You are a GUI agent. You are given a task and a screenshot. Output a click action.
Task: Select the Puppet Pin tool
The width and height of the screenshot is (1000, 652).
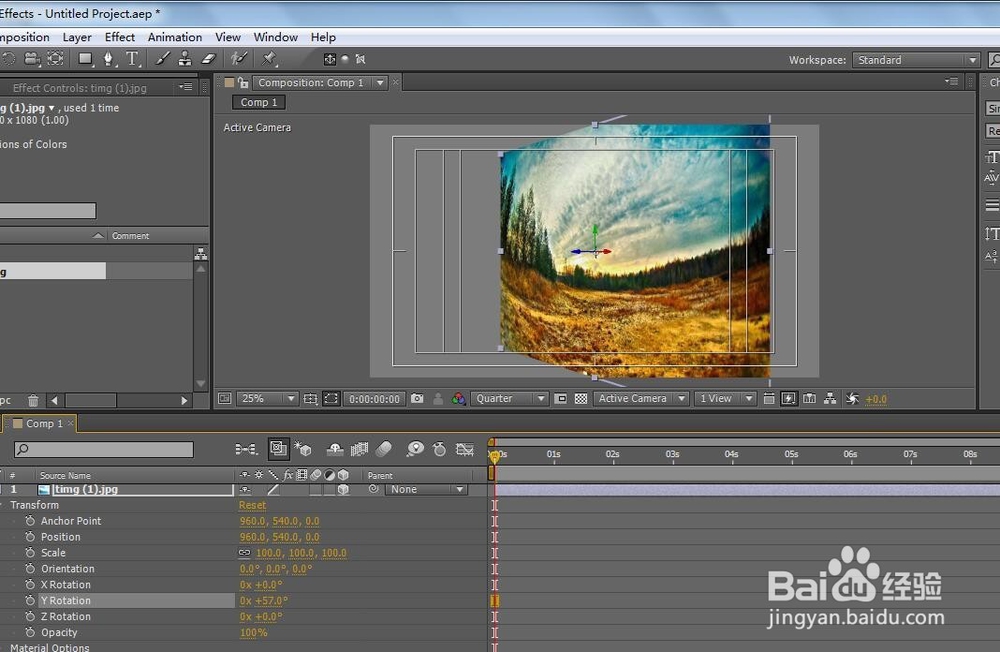click(269, 59)
